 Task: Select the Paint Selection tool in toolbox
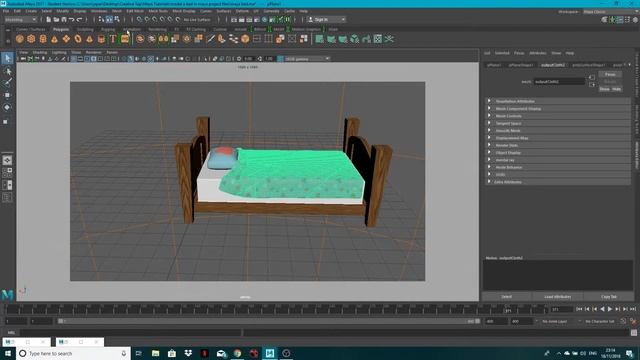coord(7,82)
